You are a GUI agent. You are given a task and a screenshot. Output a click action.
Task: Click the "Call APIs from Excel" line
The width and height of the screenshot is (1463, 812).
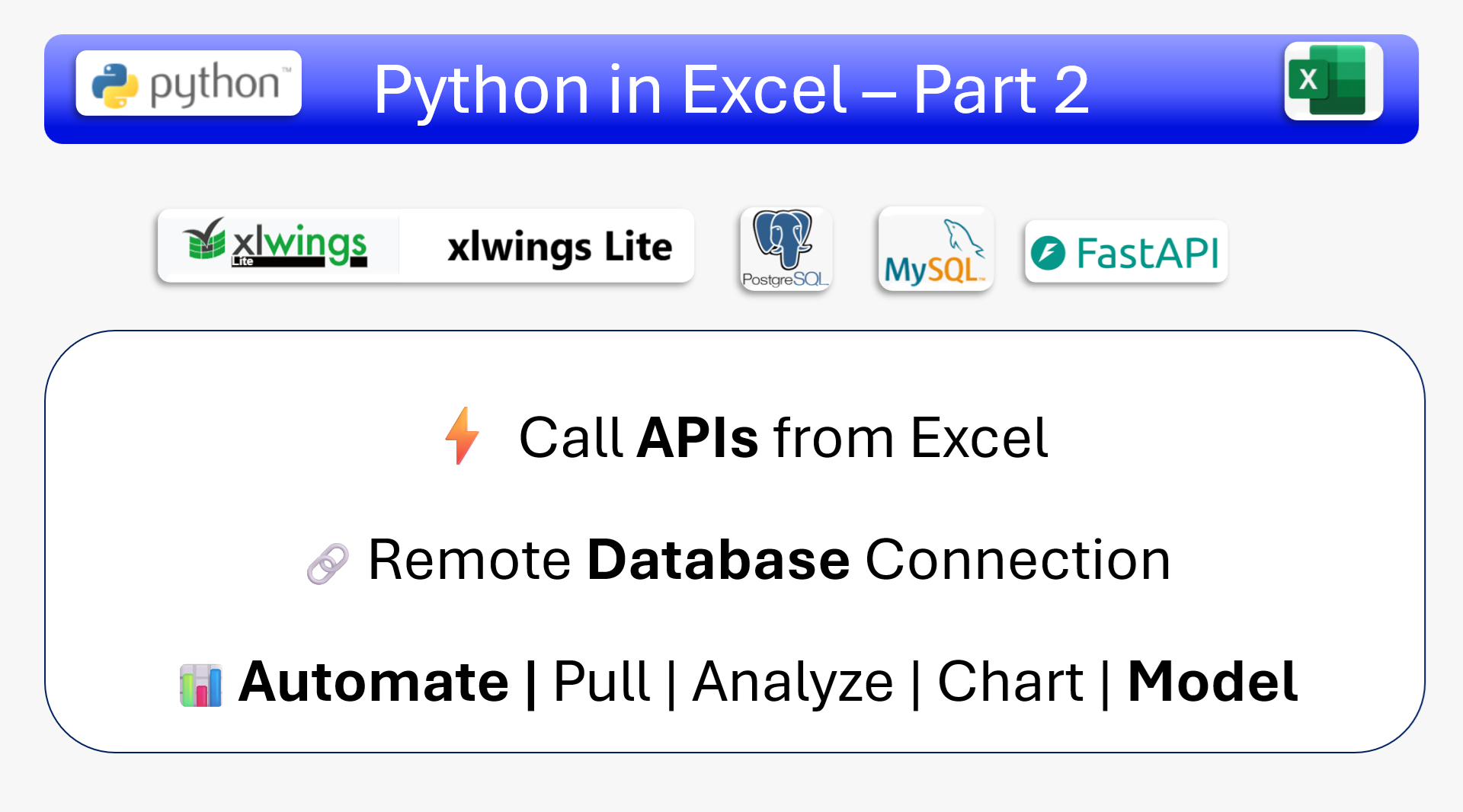783,438
